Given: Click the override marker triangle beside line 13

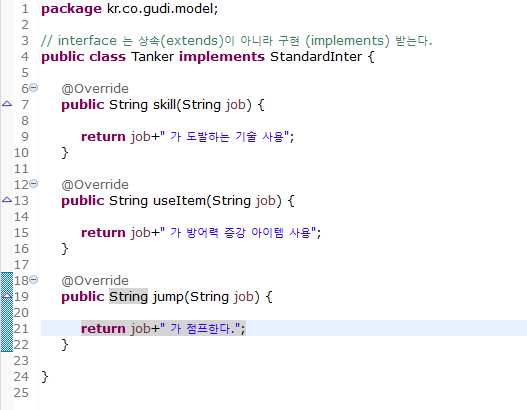Looking at the screenshot, I should point(7,200).
